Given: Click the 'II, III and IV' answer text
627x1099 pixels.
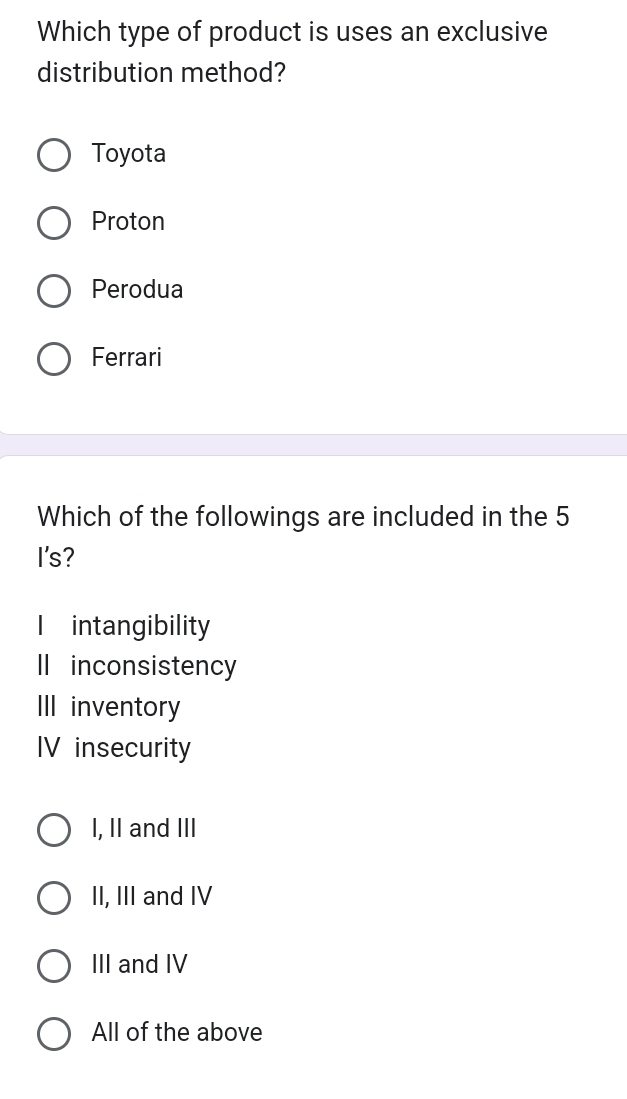Looking at the screenshot, I should tap(152, 897).
